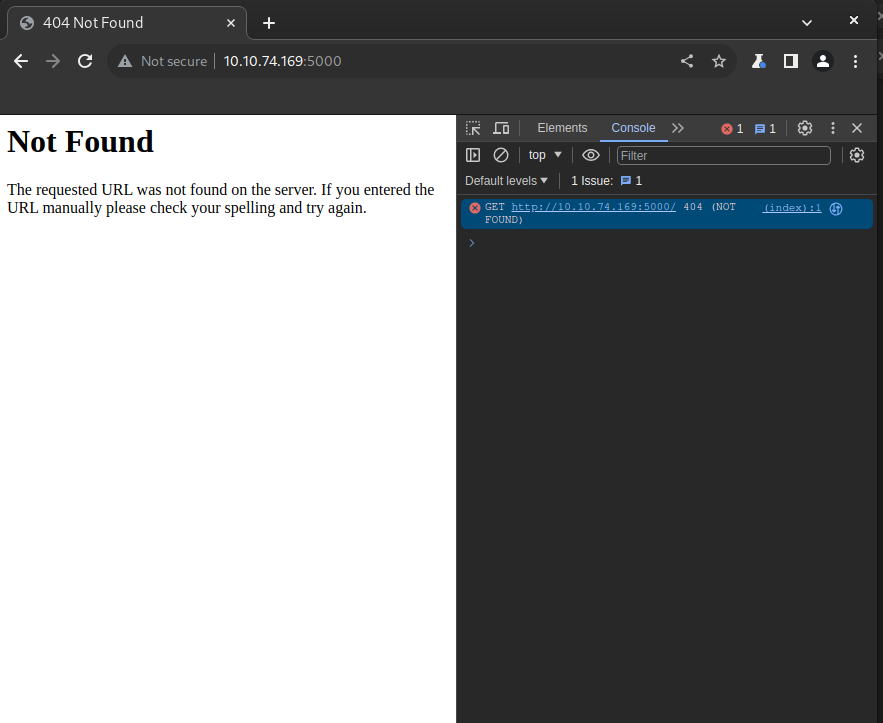
Task: Go back to the previous page
Action: 21,61
